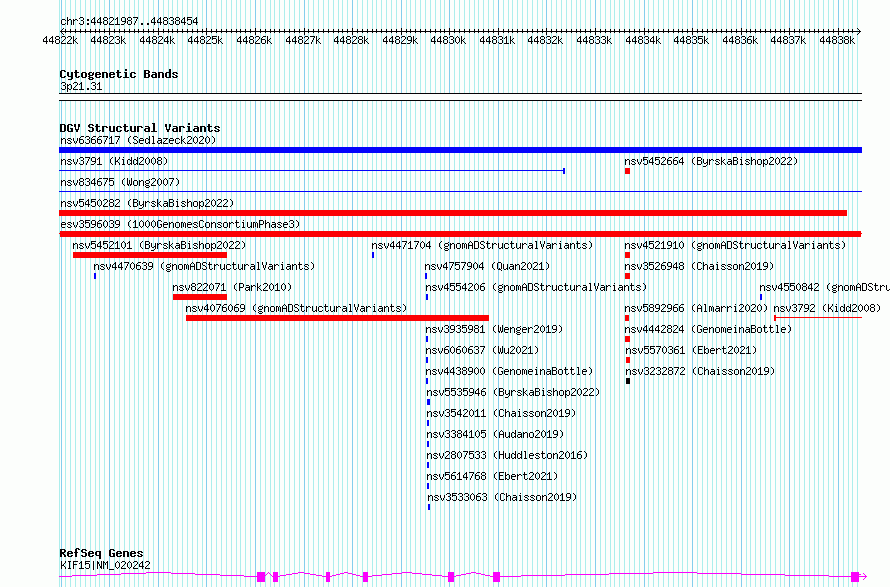The height and width of the screenshot is (587, 890).
Task: Open variant nsv822071 (Park2010)
Action: point(232,287)
